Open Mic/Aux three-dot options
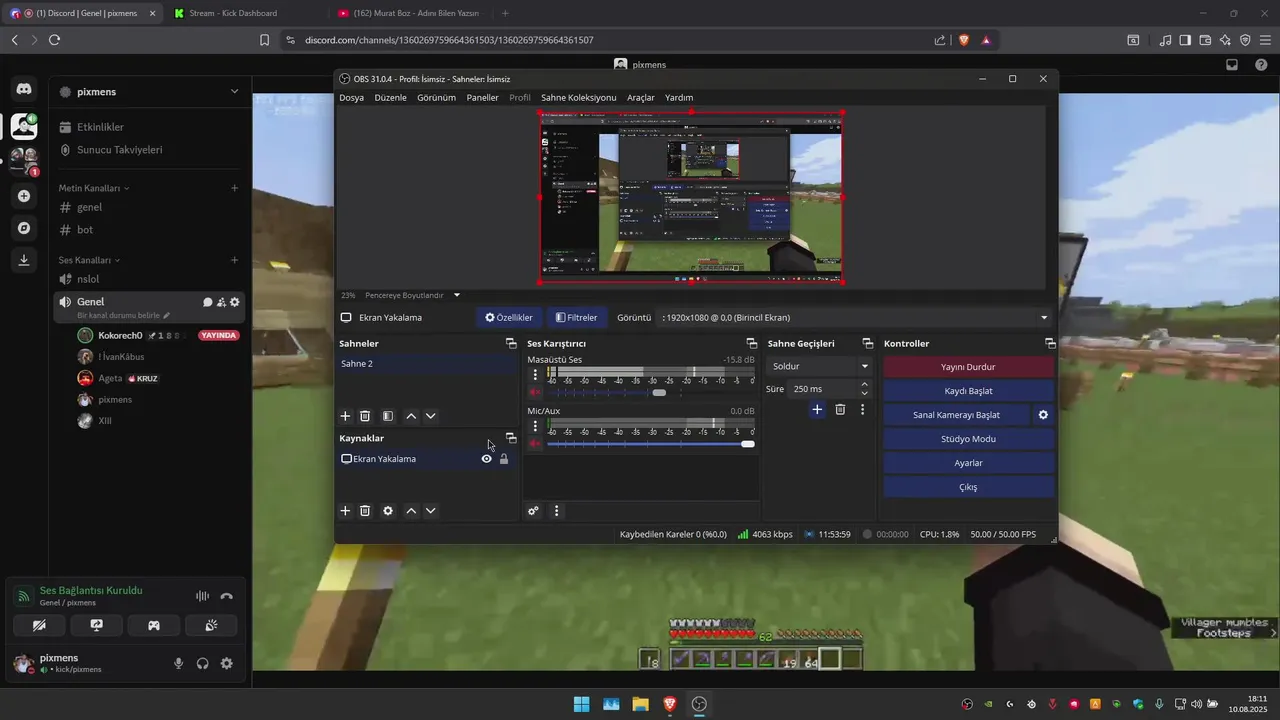This screenshot has width=1280, height=720. coord(535,426)
